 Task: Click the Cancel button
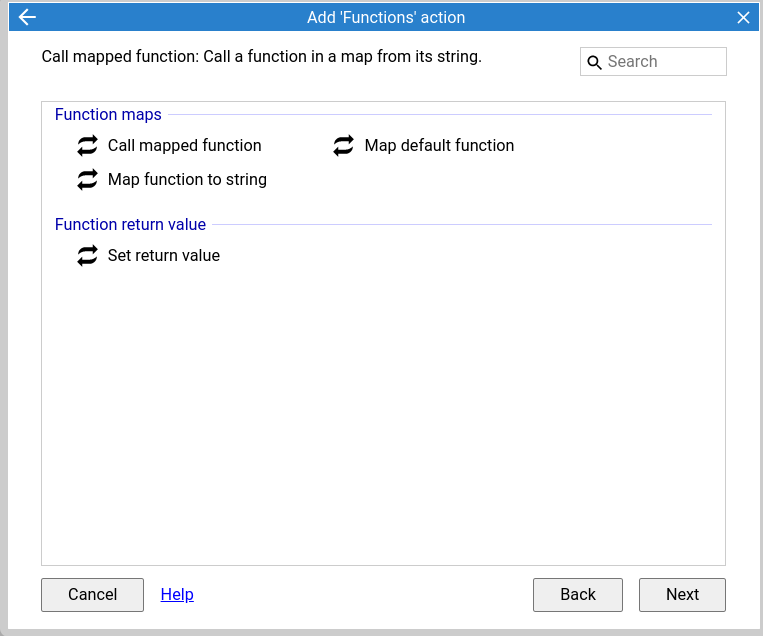click(x=92, y=595)
